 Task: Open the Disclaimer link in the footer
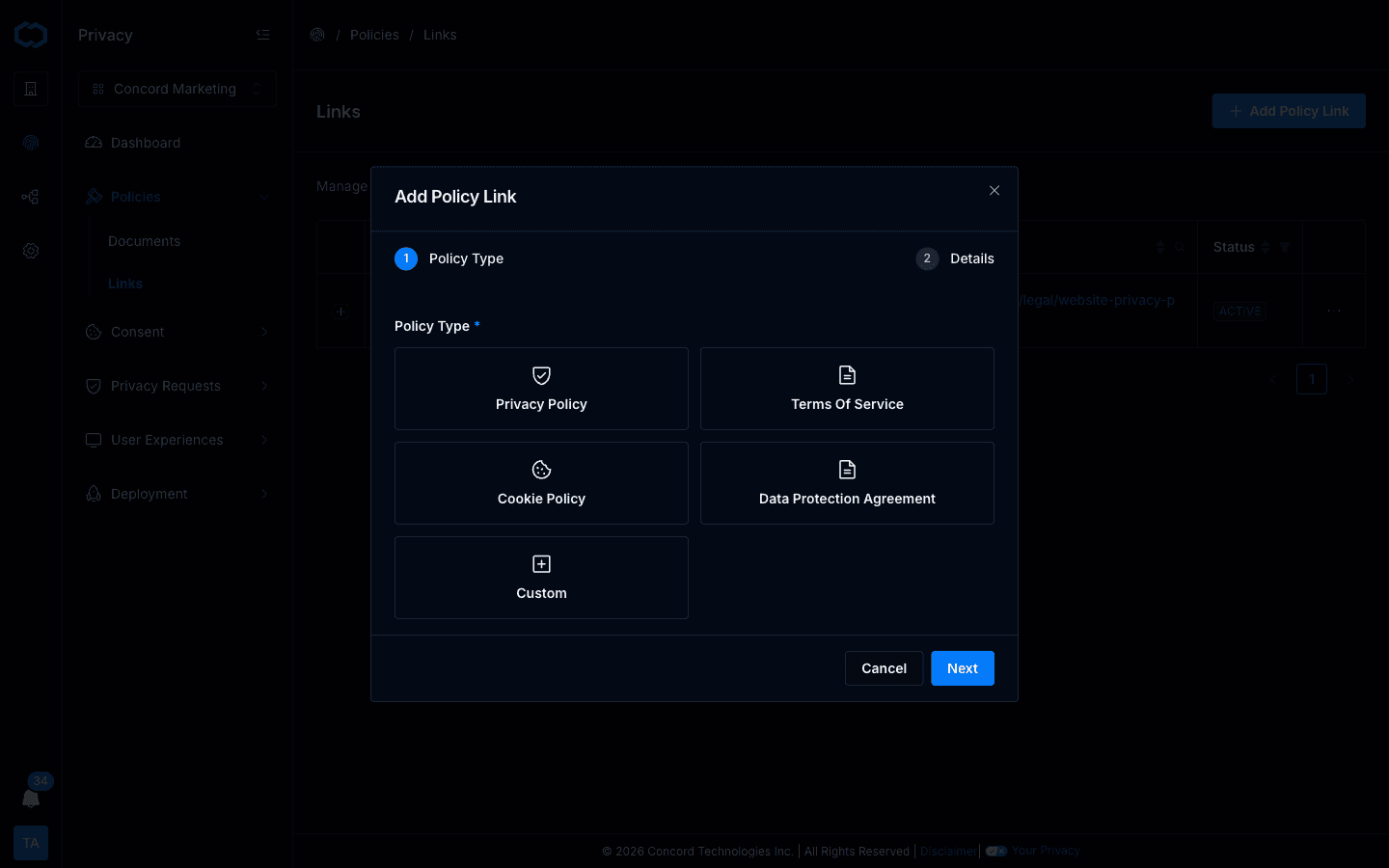coord(948,851)
